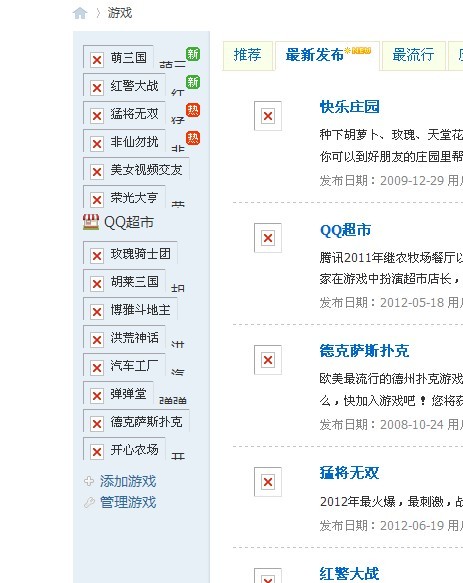Click 管理游戏 link
This screenshot has width=463, height=583.
pyautogui.click(x=128, y=502)
